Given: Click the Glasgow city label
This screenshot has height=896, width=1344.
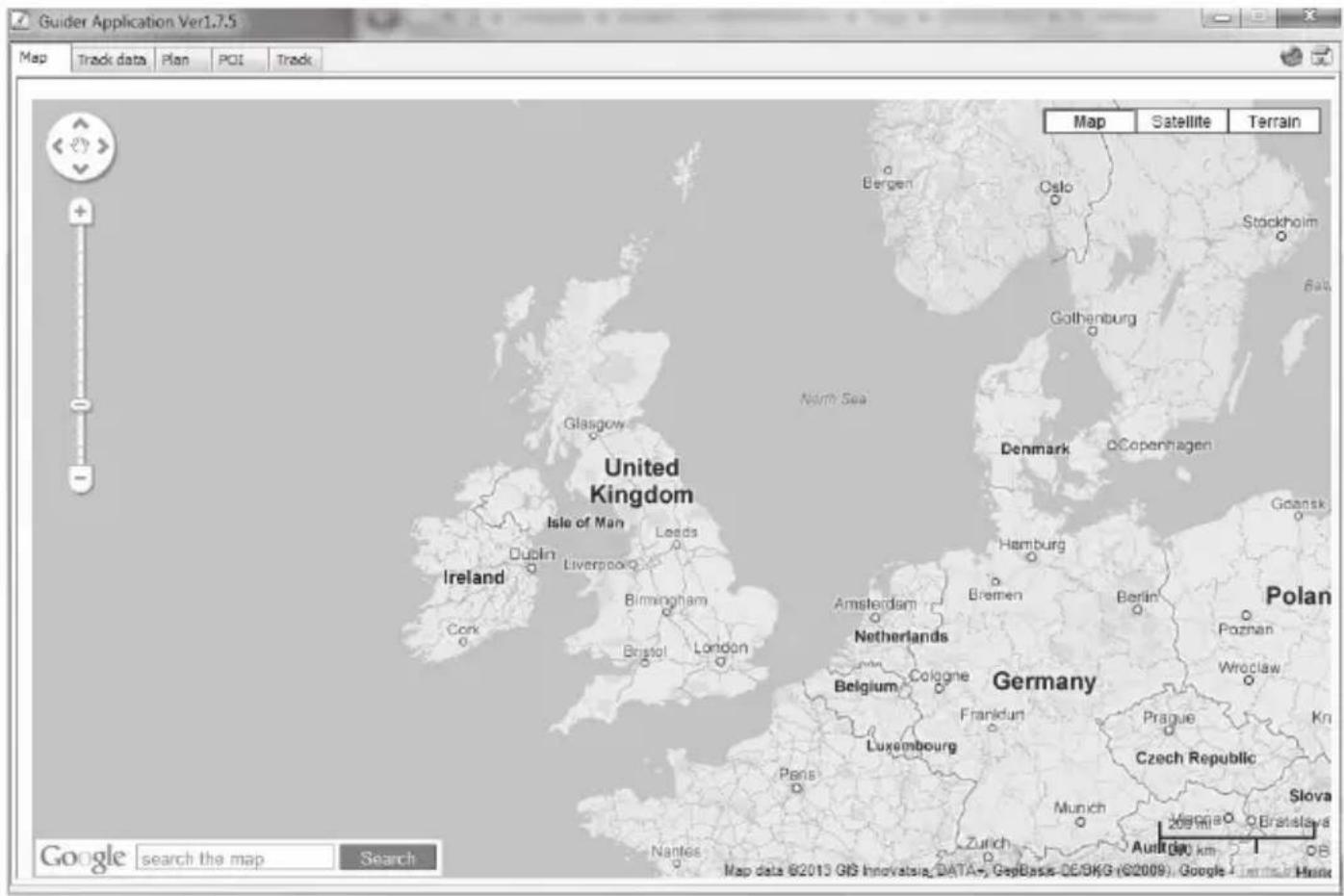Looking at the screenshot, I should [x=594, y=423].
